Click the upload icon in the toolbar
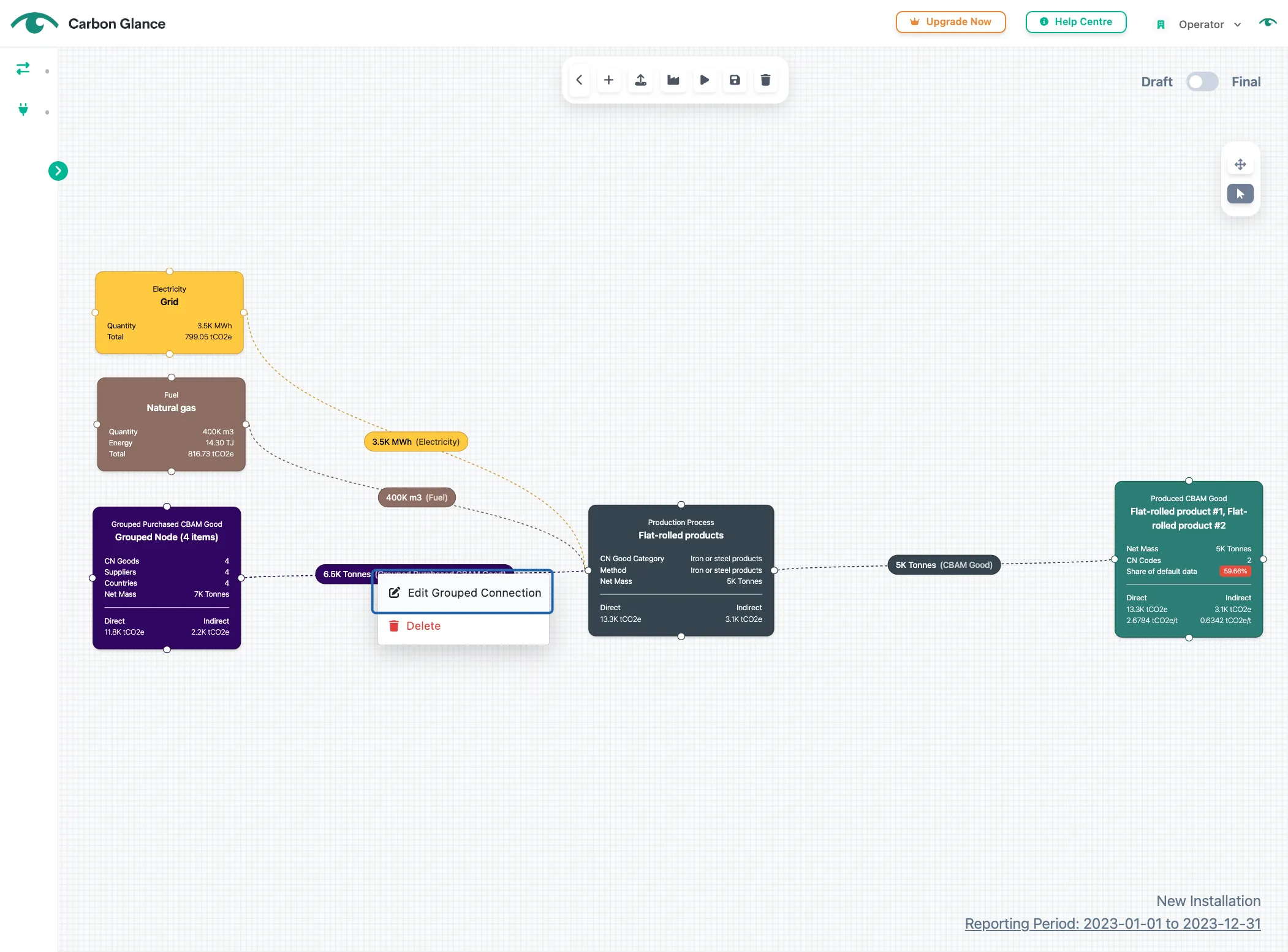1288x952 pixels. click(640, 80)
